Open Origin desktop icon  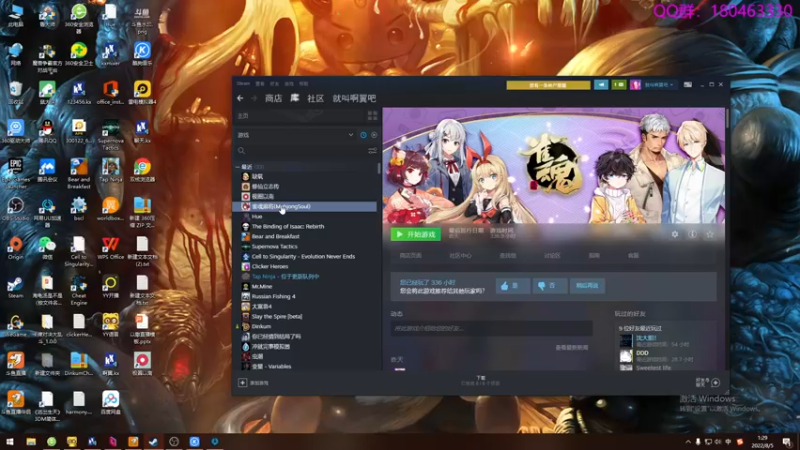(x=15, y=248)
